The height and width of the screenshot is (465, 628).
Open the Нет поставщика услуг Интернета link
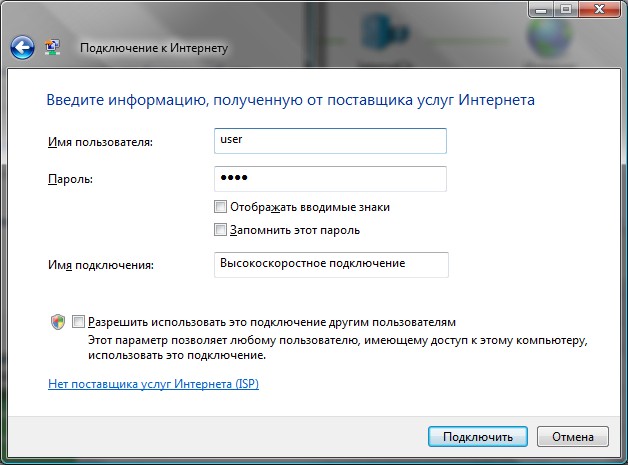pyautogui.click(x=153, y=384)
